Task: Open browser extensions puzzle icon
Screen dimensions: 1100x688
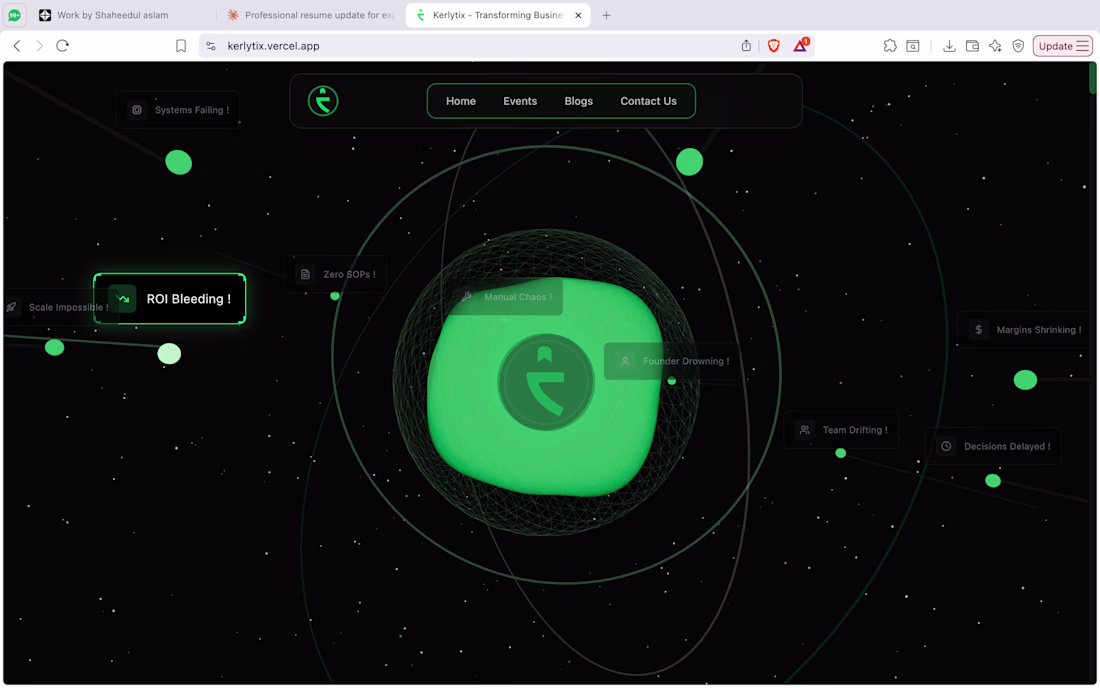Action: point(890,46)
